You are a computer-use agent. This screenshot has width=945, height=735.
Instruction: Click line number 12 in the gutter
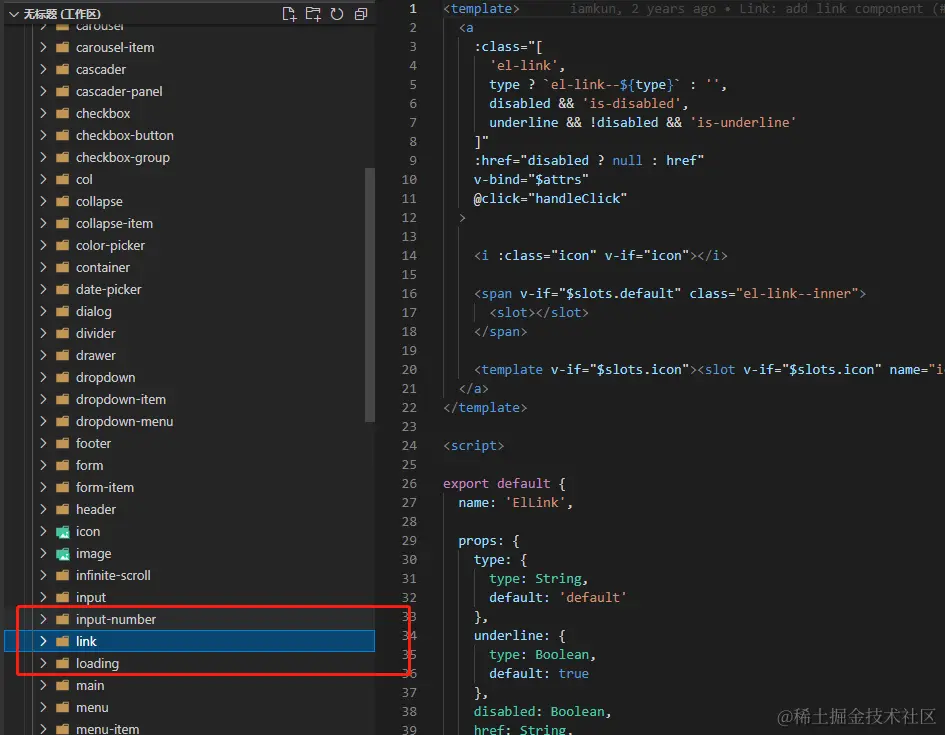pos(409,217)
